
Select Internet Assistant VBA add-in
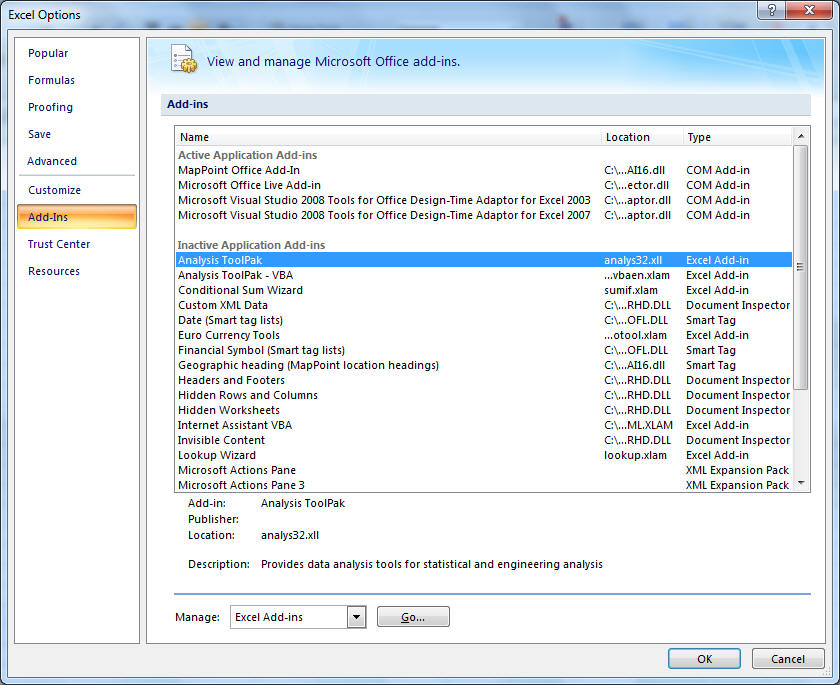[484, 425]
